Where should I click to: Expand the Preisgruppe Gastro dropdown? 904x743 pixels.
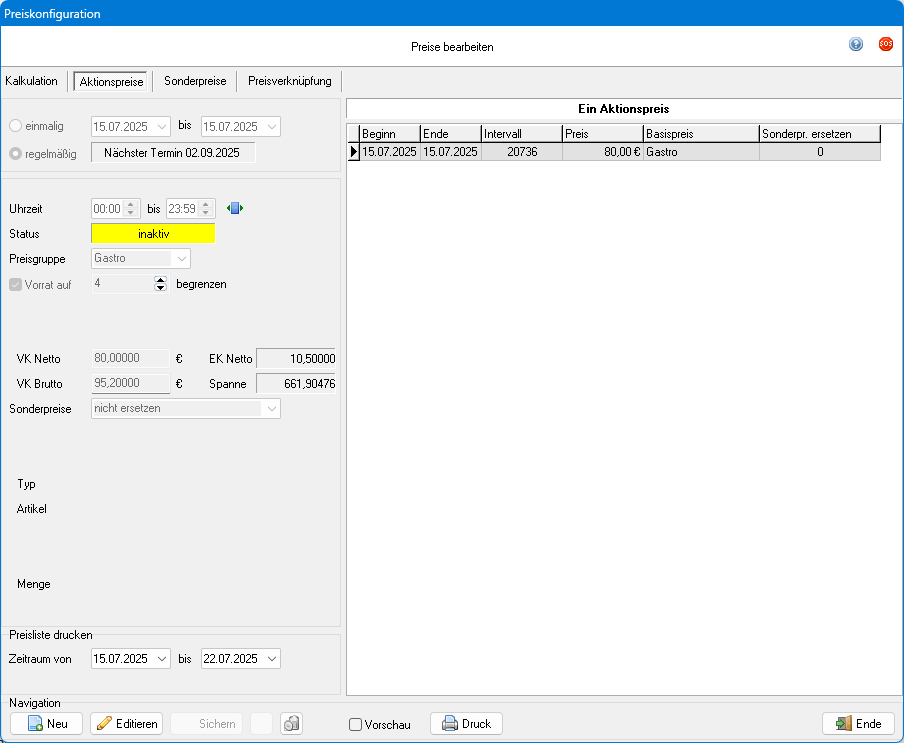click(181, 259)
